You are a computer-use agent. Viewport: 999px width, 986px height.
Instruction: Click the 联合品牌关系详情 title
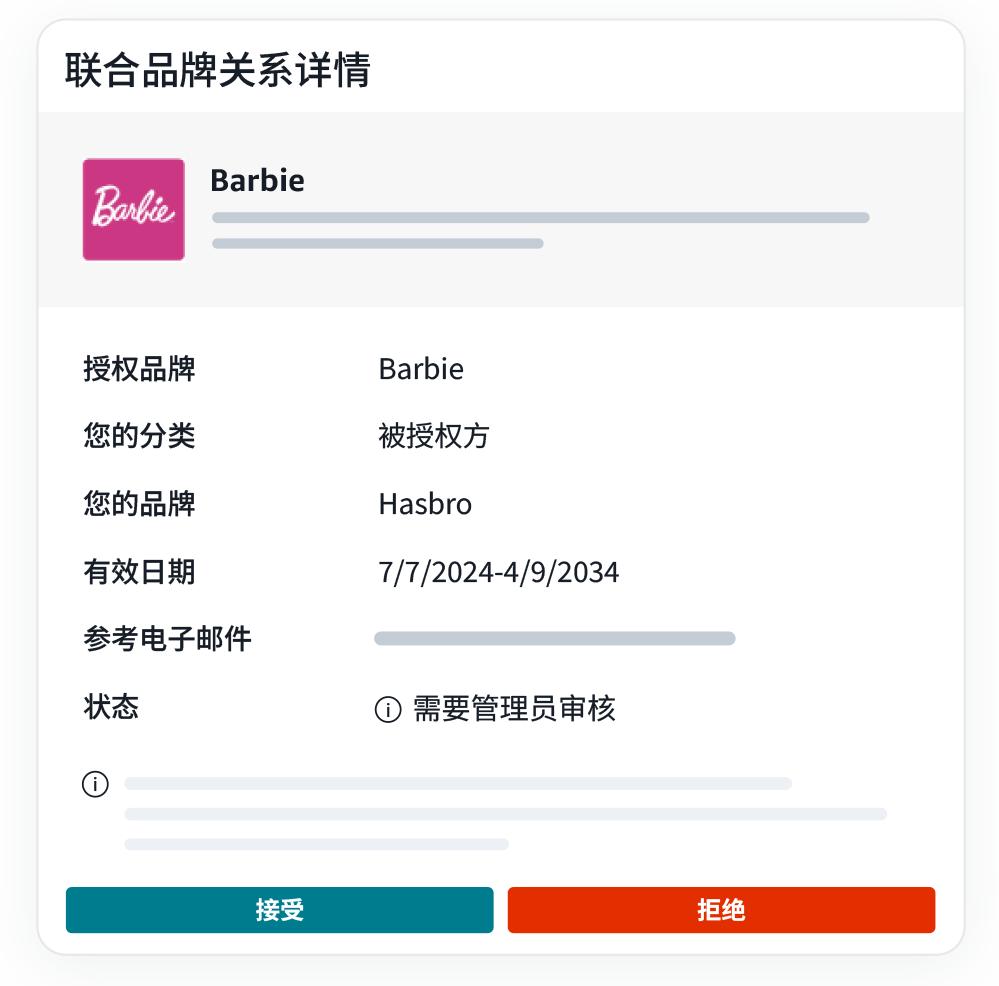[x=218, y=71]
